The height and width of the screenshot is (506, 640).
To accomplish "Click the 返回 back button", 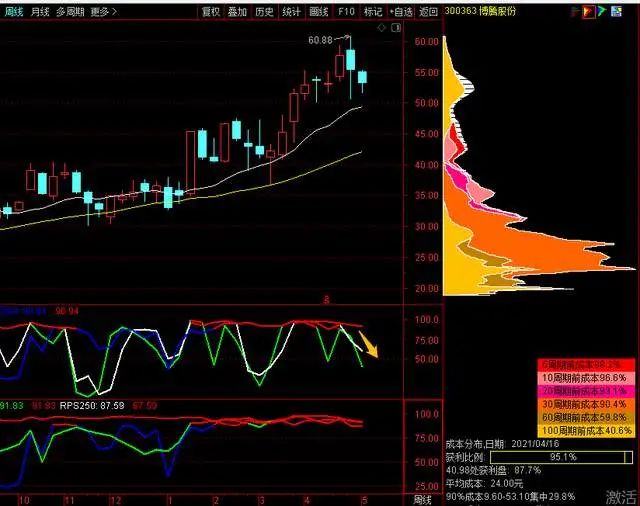I will pos(429,12).
